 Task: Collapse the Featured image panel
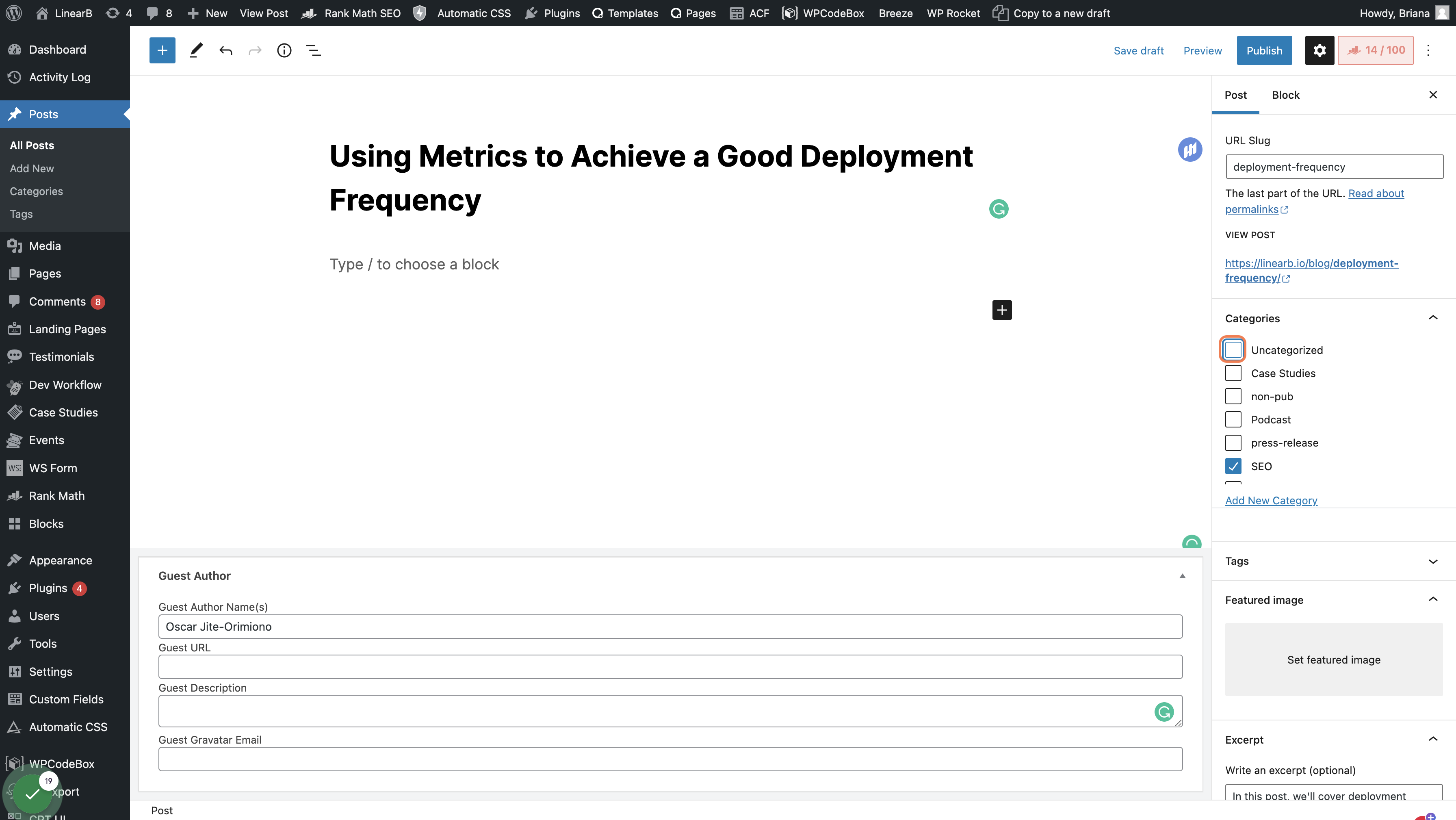point(1433,599)
